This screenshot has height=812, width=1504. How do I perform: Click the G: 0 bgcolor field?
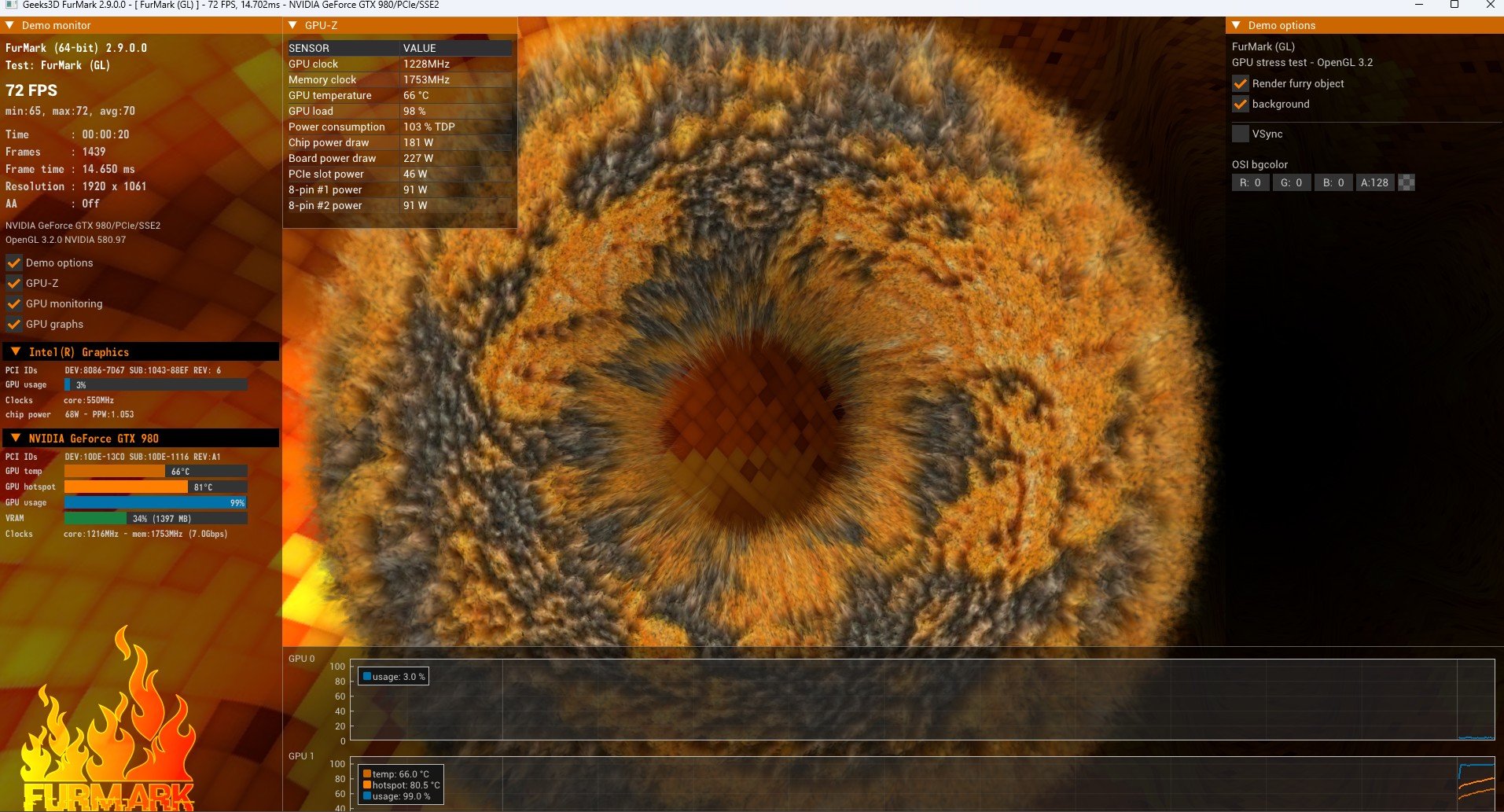[1292, 182]
